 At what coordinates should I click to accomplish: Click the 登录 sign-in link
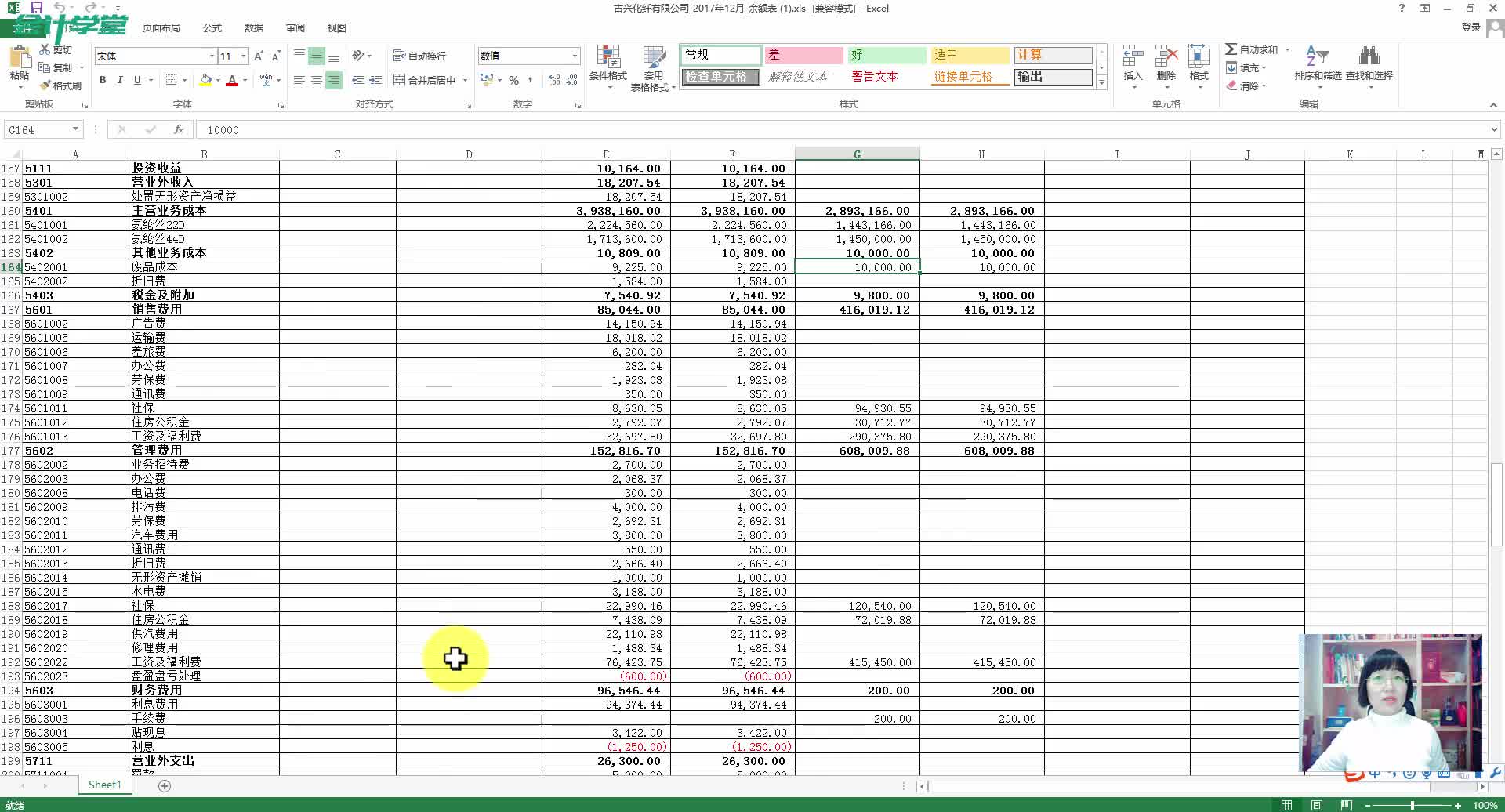[1471, 27]
